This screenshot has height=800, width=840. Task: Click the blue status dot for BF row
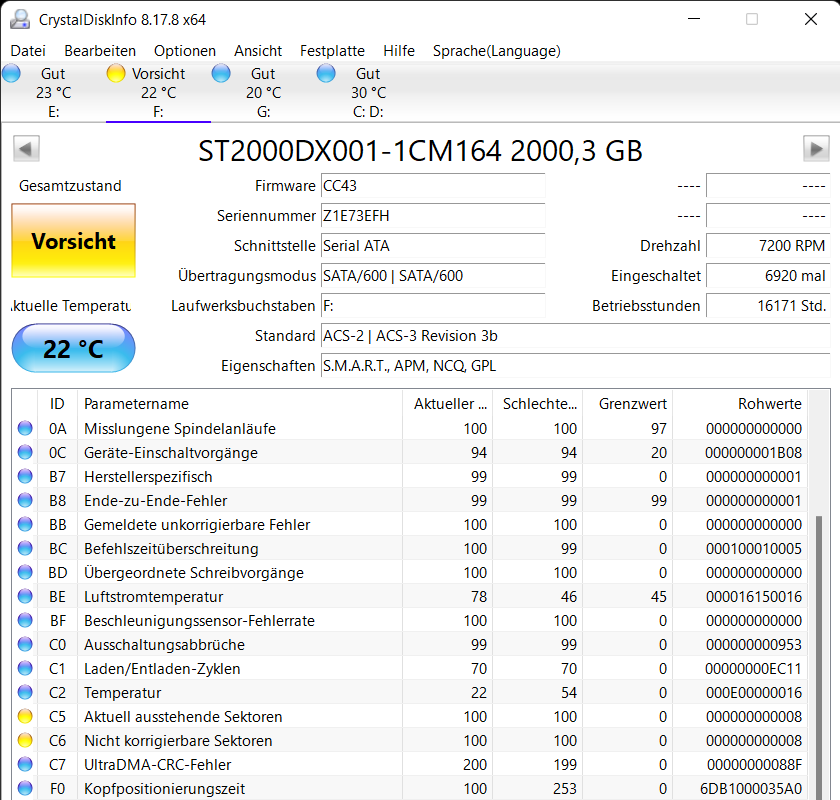pos(25,620)
